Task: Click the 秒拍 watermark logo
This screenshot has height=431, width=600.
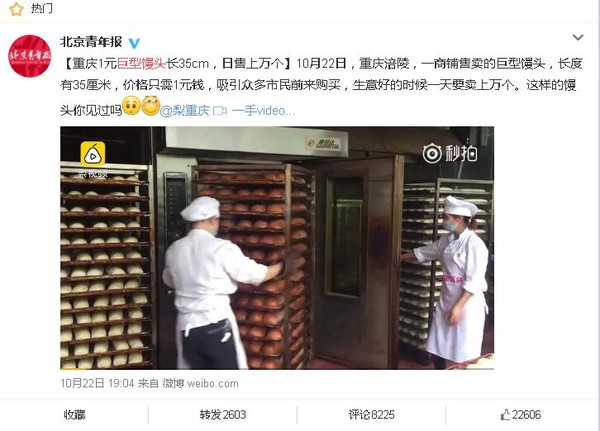Action: pos(450,153)
